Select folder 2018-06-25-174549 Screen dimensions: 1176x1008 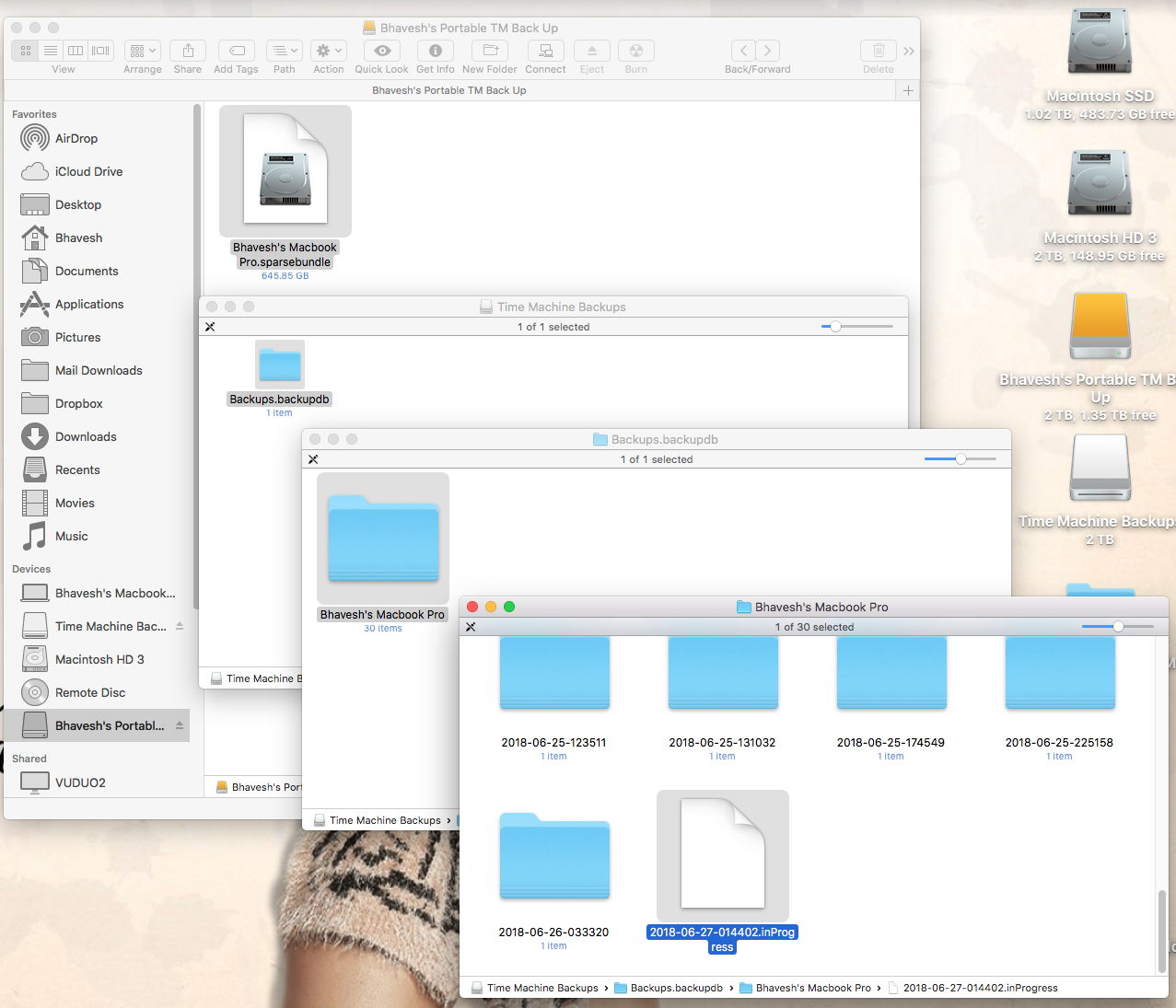click(891, 674)
